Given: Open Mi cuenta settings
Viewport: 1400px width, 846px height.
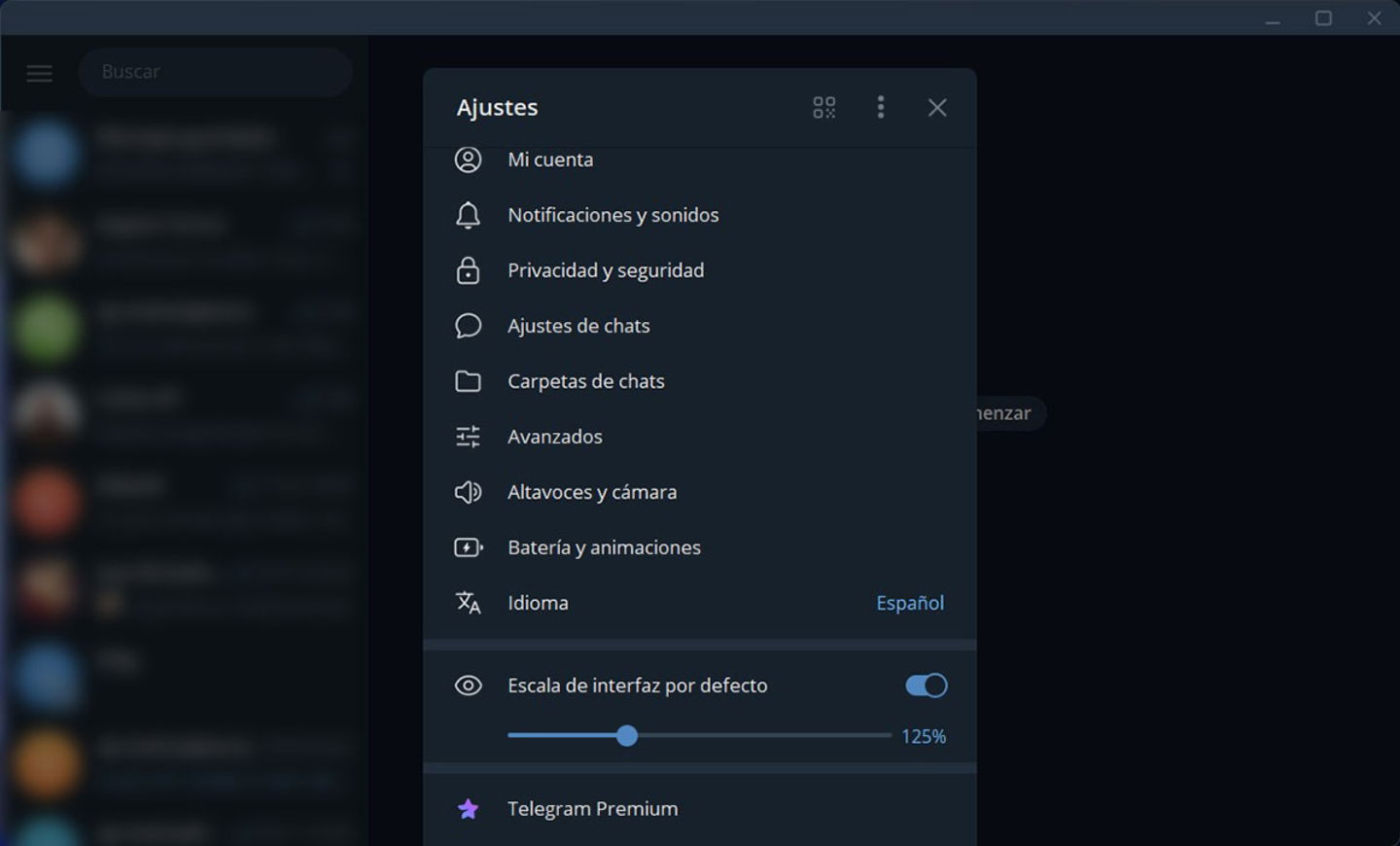Looking at the screenshot, I should pos(700,159).
